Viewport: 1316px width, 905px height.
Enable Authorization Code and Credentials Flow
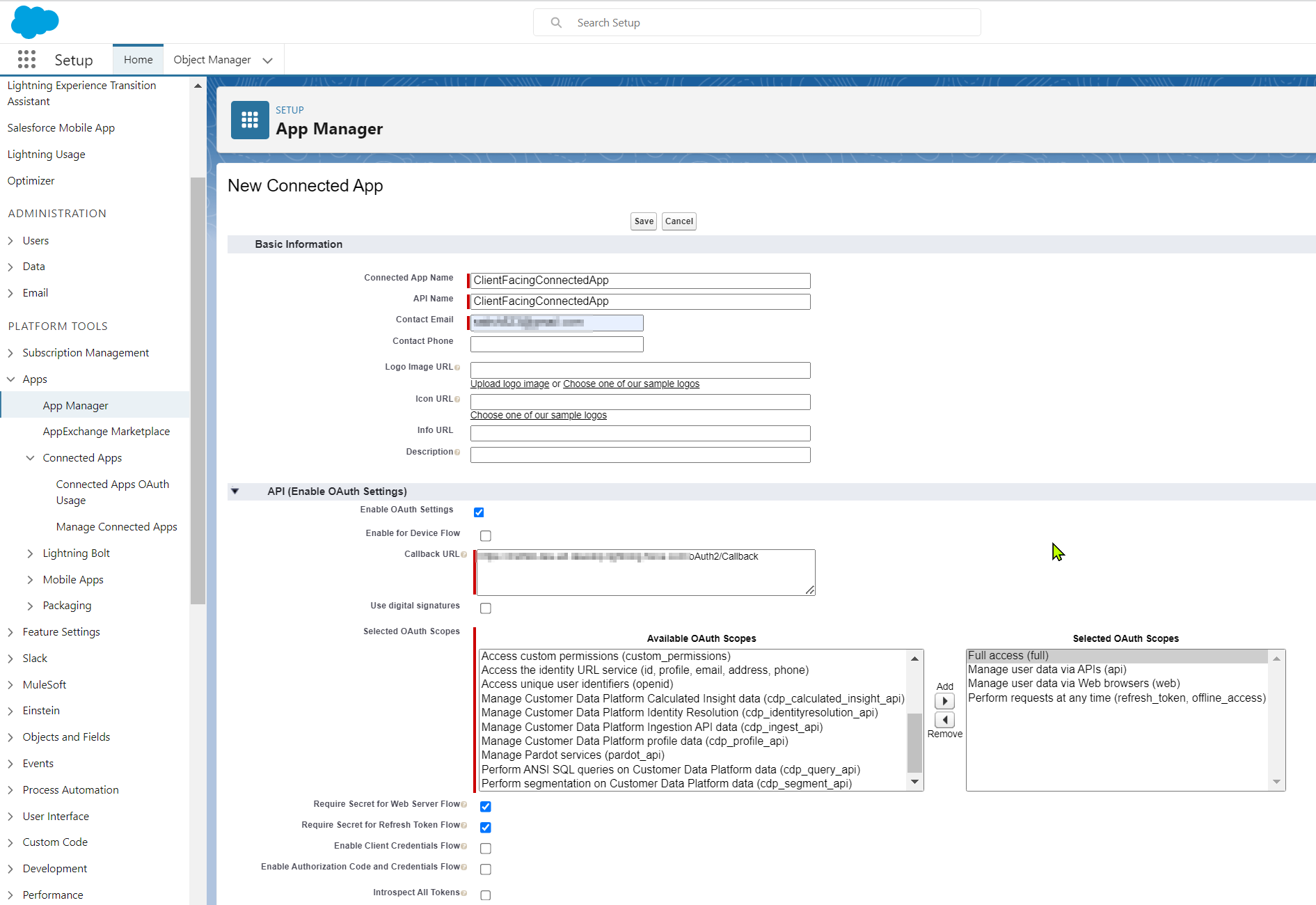(486, 869)
